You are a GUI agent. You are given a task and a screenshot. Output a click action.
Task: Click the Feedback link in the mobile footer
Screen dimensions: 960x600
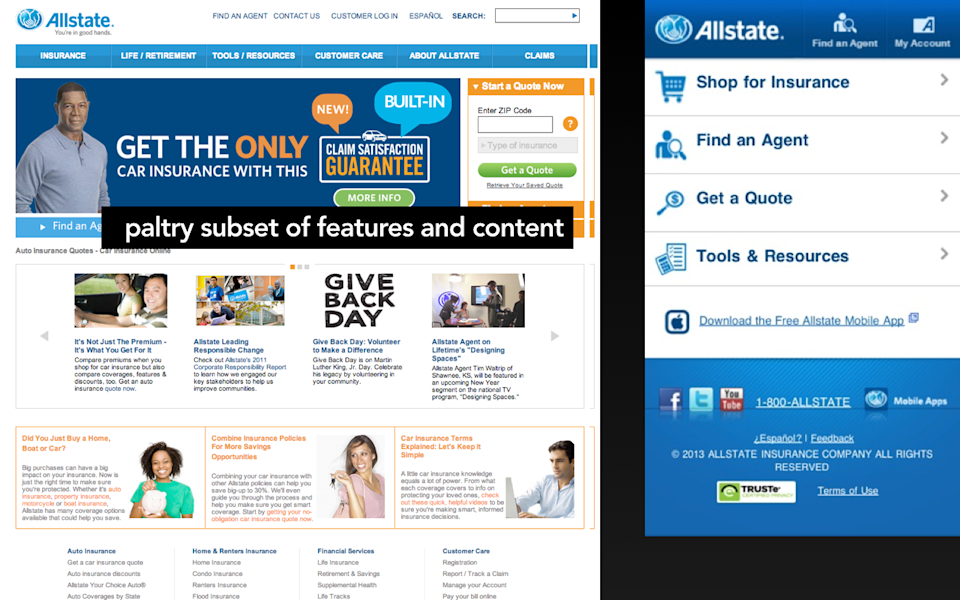point(832,438)
